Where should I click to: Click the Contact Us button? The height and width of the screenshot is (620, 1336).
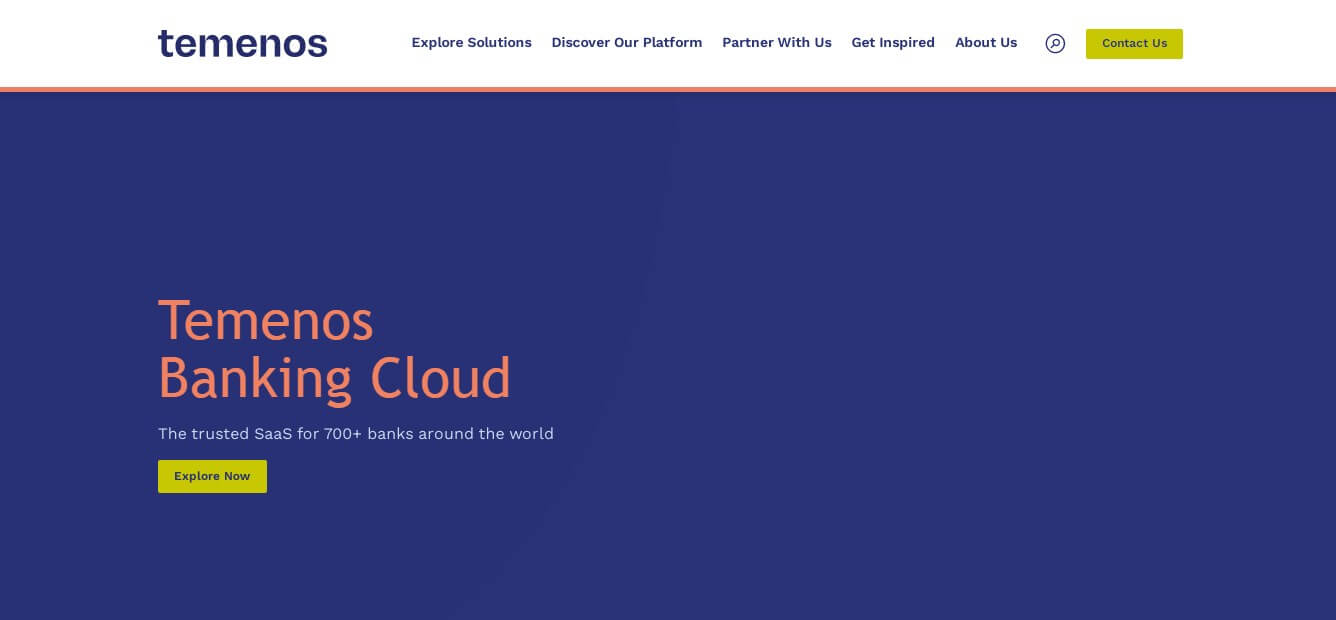1134,44
